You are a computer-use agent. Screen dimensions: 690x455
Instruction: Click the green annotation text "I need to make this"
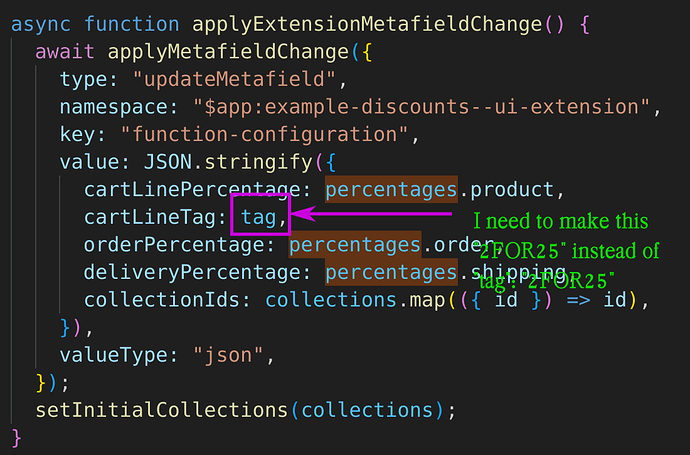click(x=561, y=221)
